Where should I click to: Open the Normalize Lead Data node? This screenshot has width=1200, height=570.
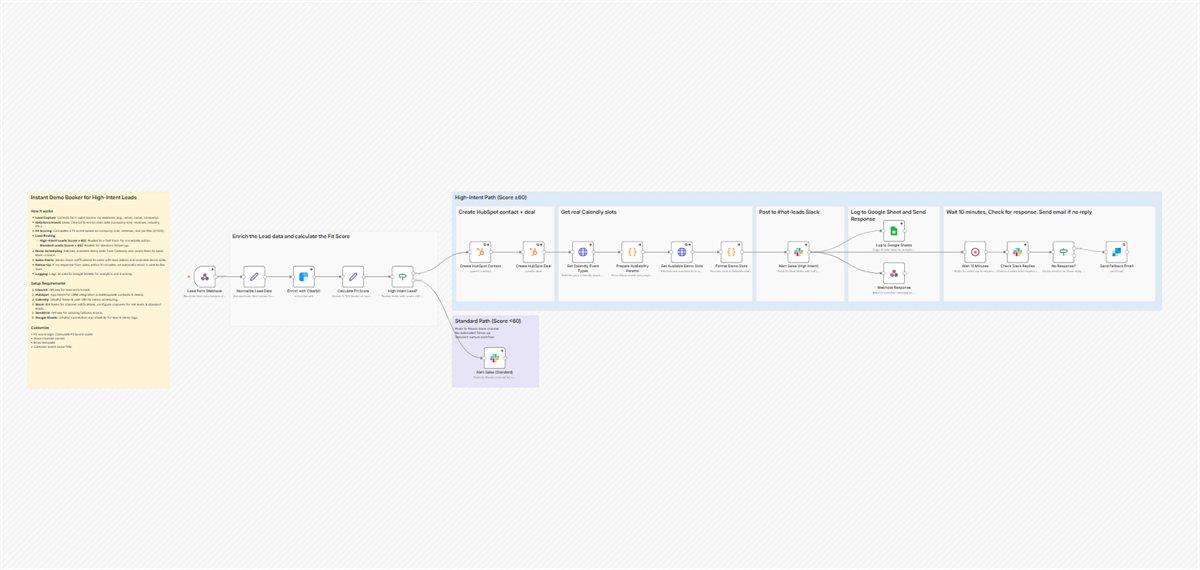(254, 275)
